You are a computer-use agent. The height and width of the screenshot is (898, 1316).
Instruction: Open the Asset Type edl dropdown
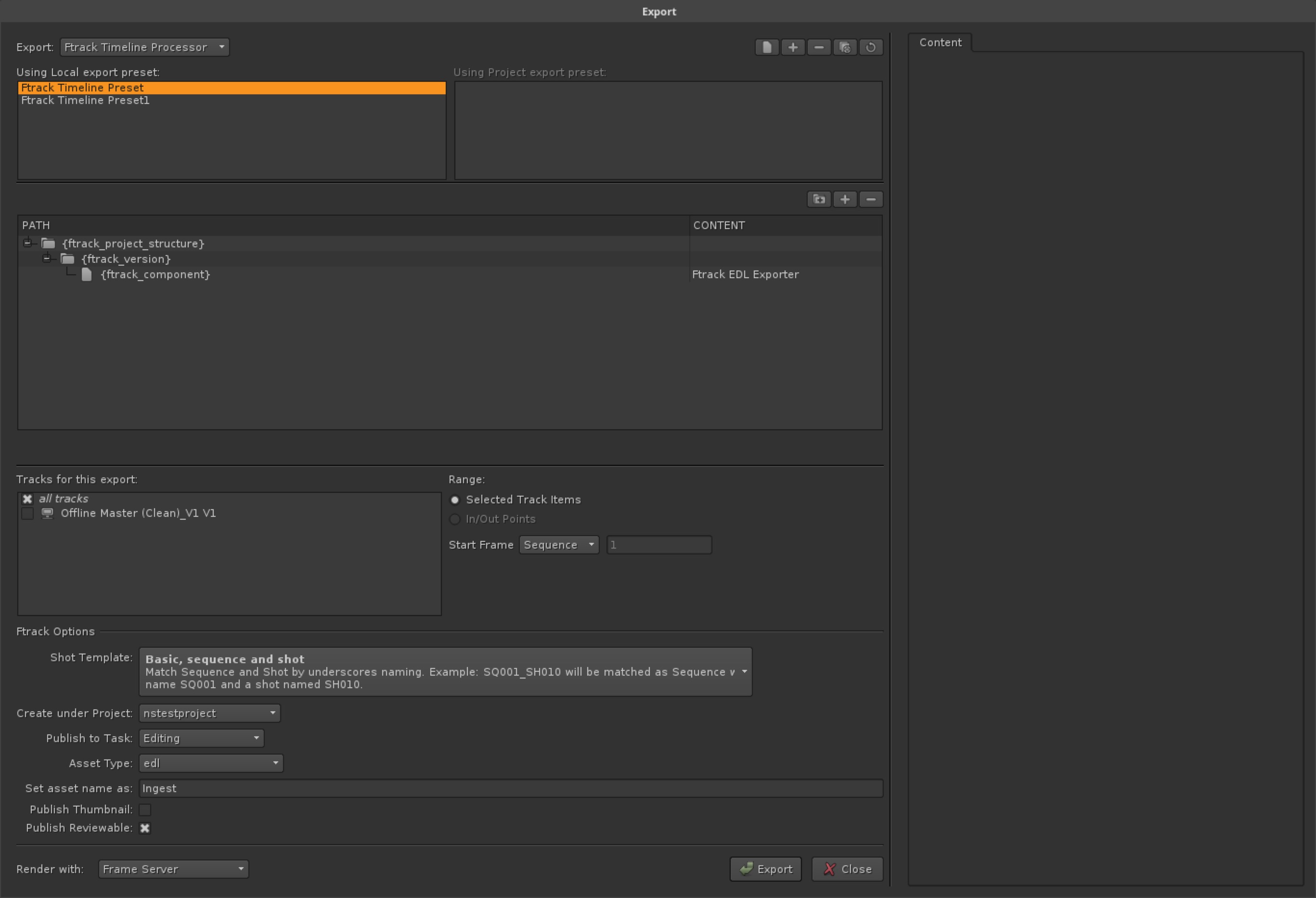[x=211, y=763]
